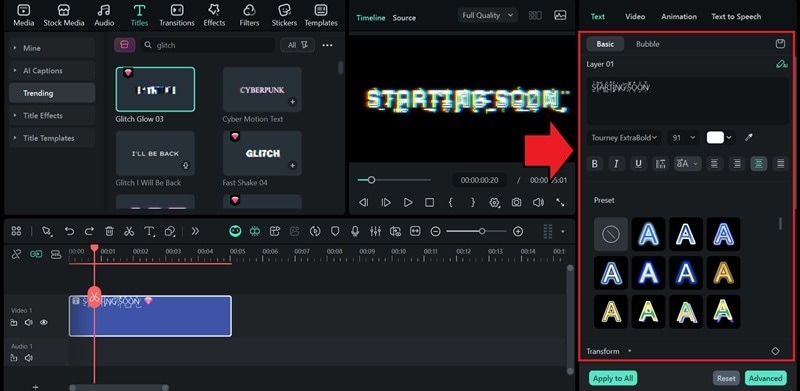800x391 pixels.
Task: Click the Reset button
Action: pos(726,378)
